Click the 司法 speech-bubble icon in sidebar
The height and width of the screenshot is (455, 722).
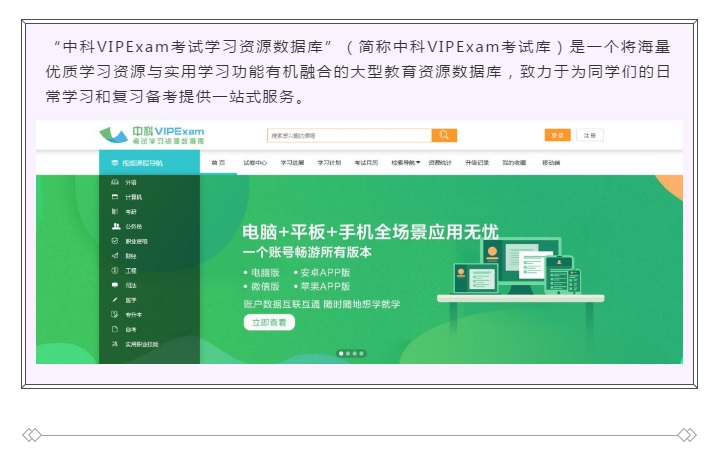pos(115,285)
